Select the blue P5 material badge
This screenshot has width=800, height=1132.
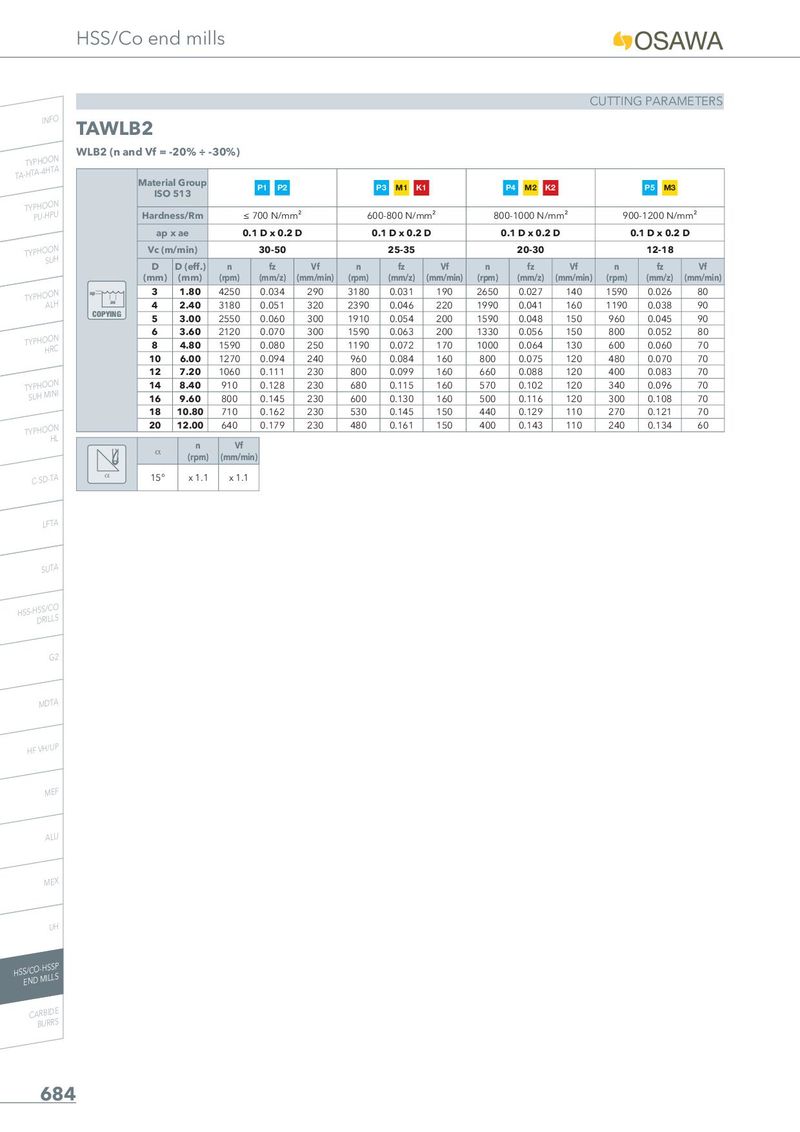pos(650,188)
